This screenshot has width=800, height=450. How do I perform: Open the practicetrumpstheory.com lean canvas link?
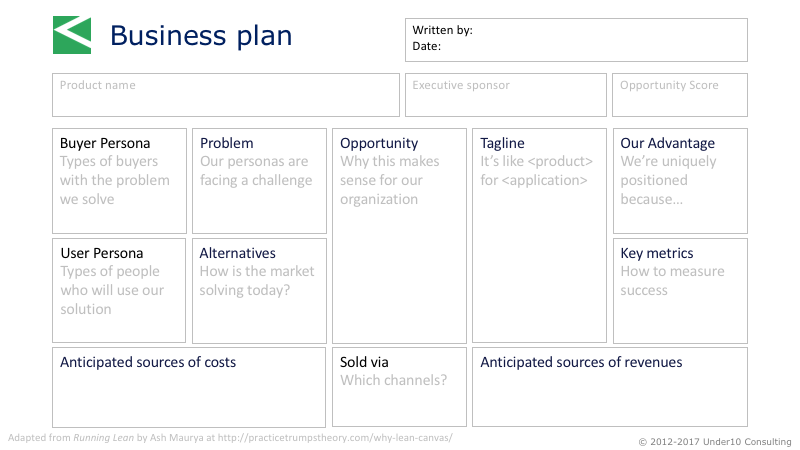(335, 438)
